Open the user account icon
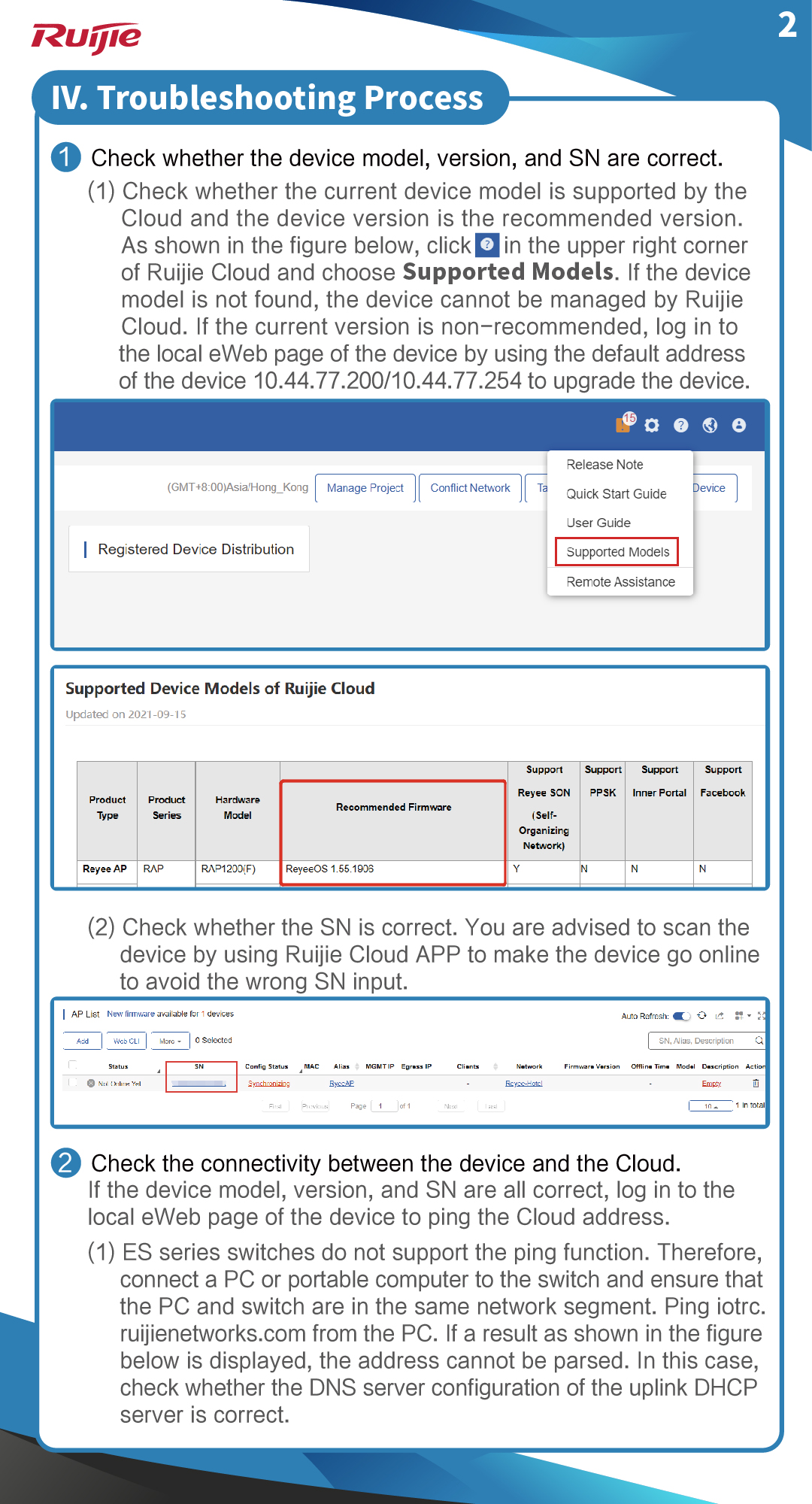Image resolution: width=812 pixels, height=1504 pixels. pos(739,426)
